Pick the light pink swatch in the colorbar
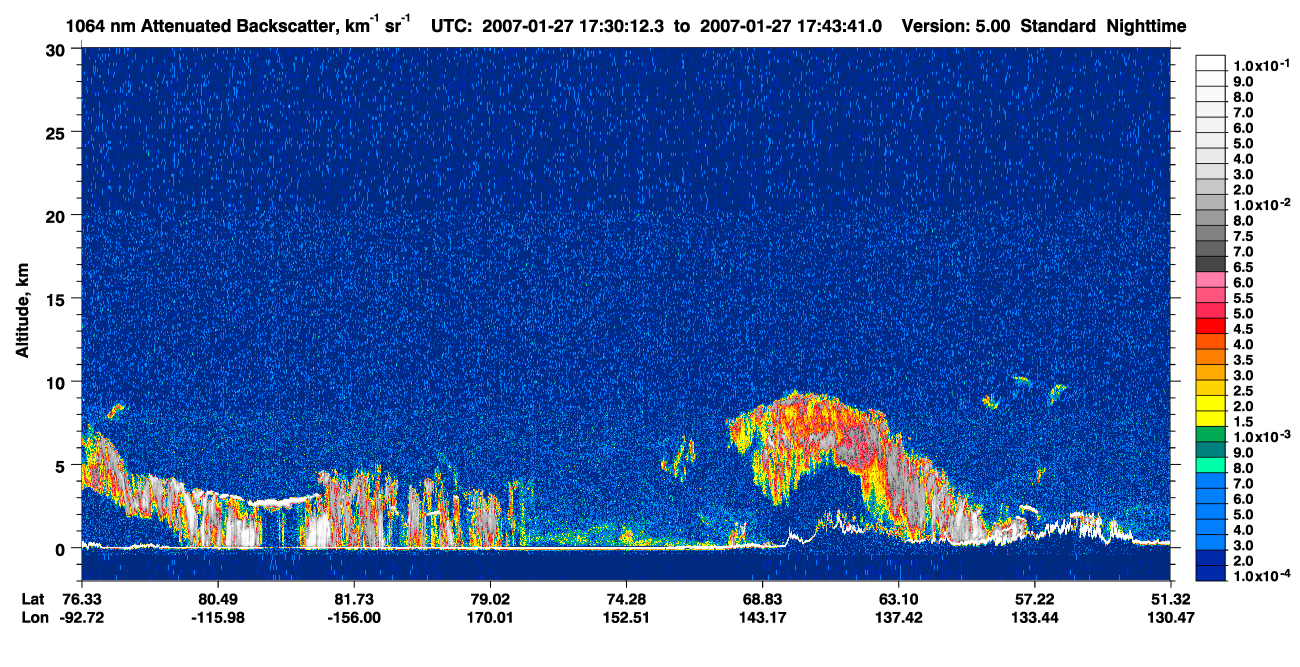The image size is (1300, 667). pos(1210,280)
